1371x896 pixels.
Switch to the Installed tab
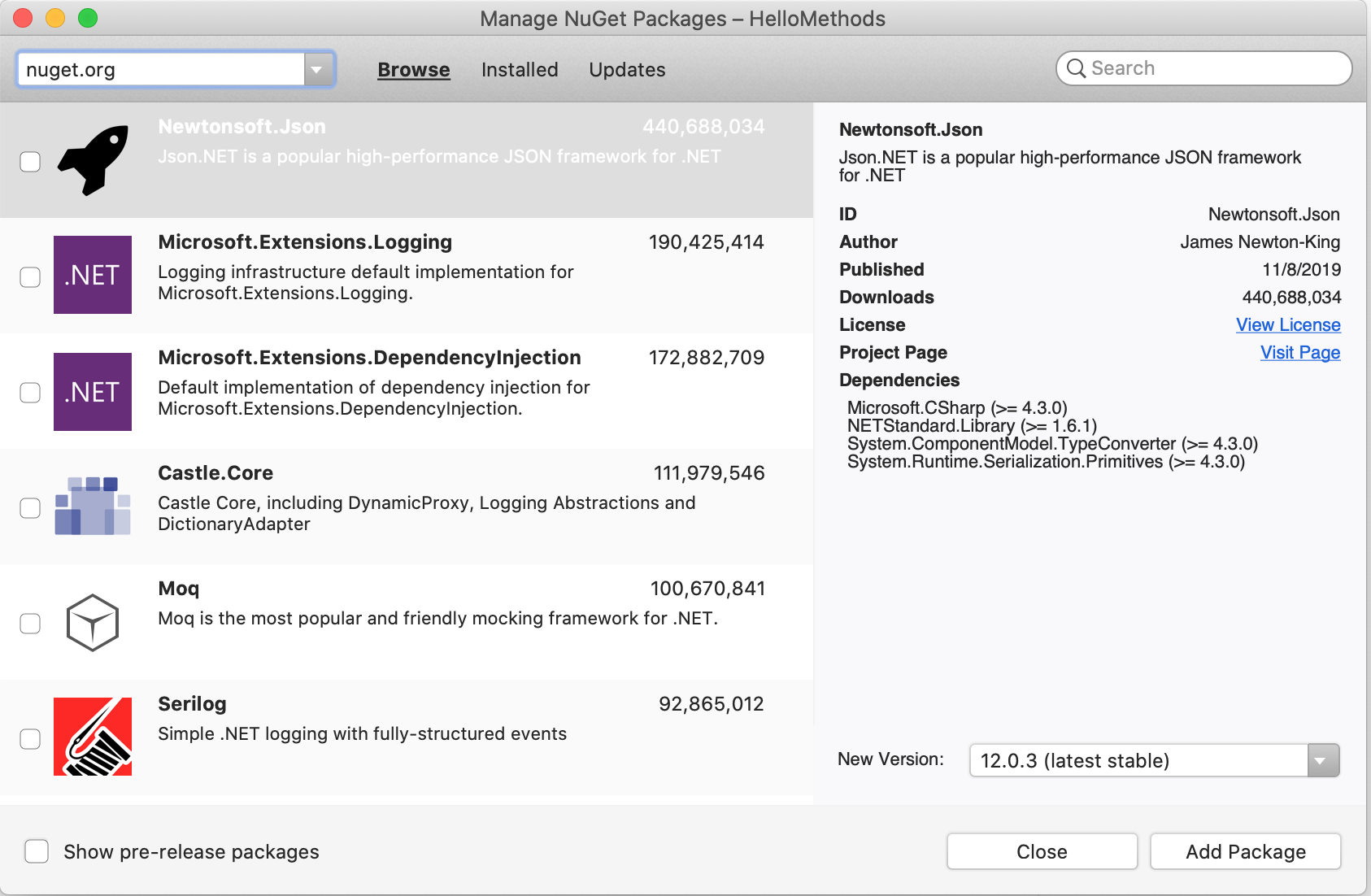pos(520,70)
